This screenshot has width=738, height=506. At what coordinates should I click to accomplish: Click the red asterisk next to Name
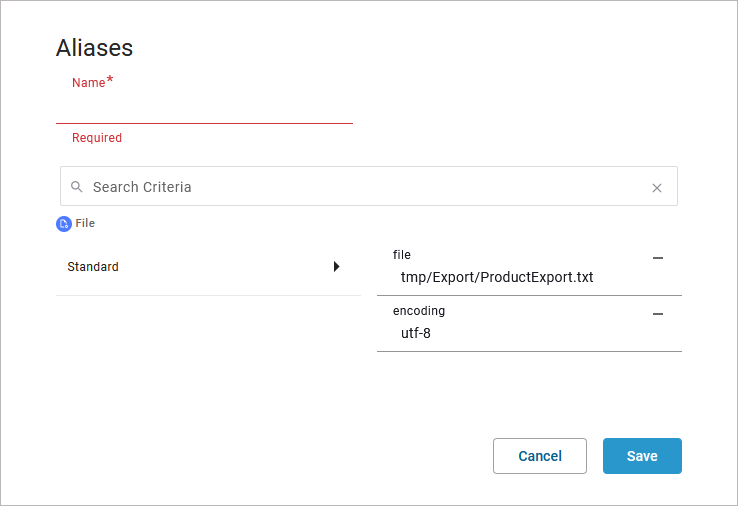point(110,81)
